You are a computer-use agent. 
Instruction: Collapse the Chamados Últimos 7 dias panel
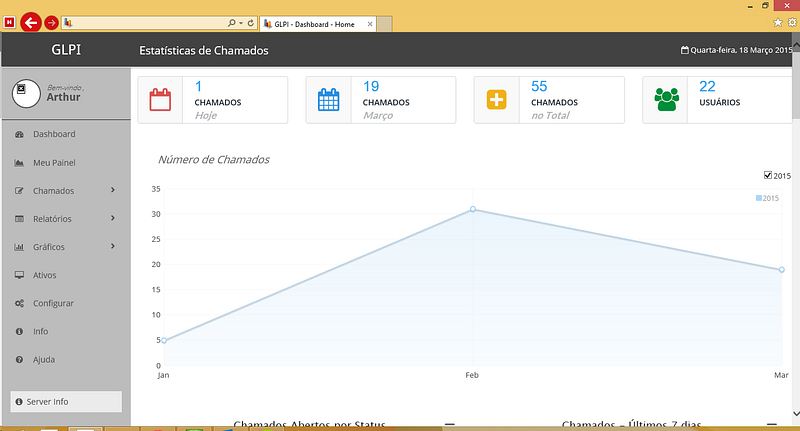(x=771, y=424)
